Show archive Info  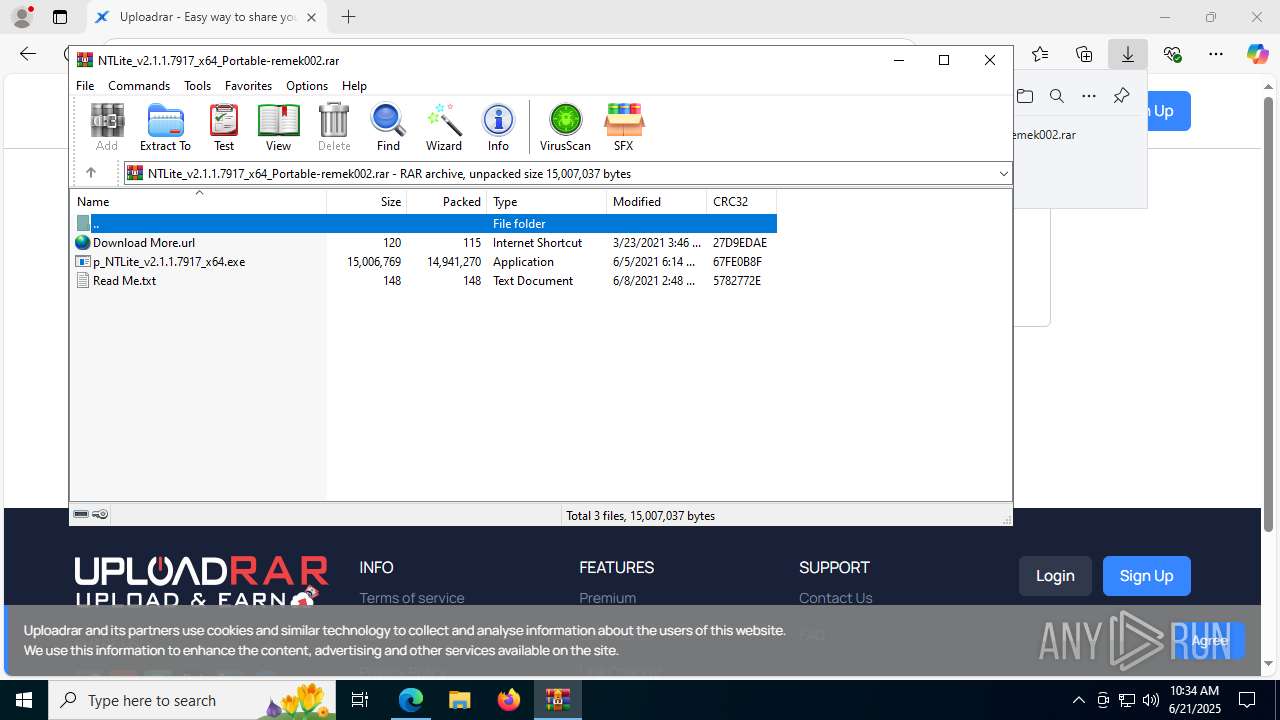pyautogui.click(x=498, y=127)
